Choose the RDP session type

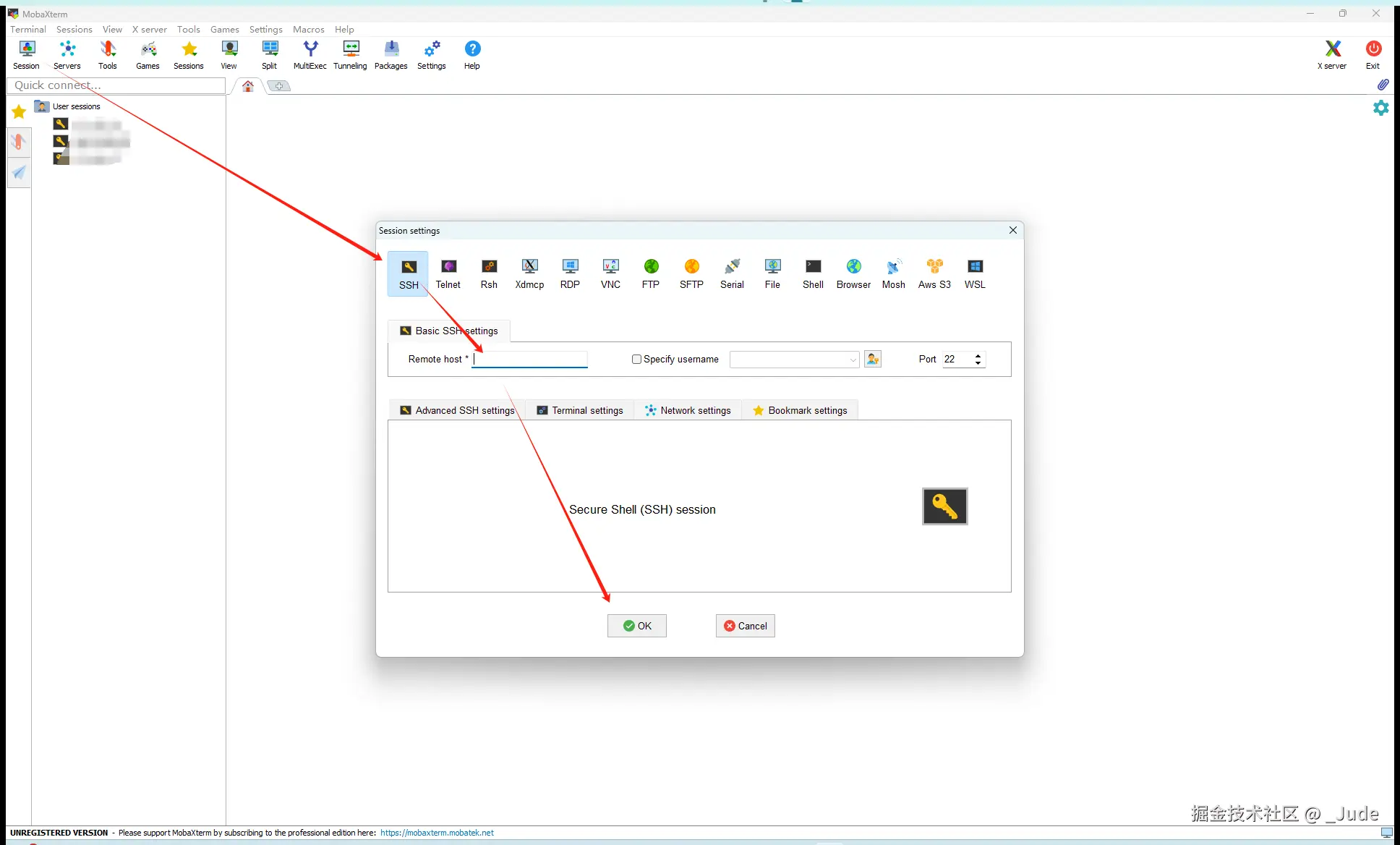(x=570, y=273)
